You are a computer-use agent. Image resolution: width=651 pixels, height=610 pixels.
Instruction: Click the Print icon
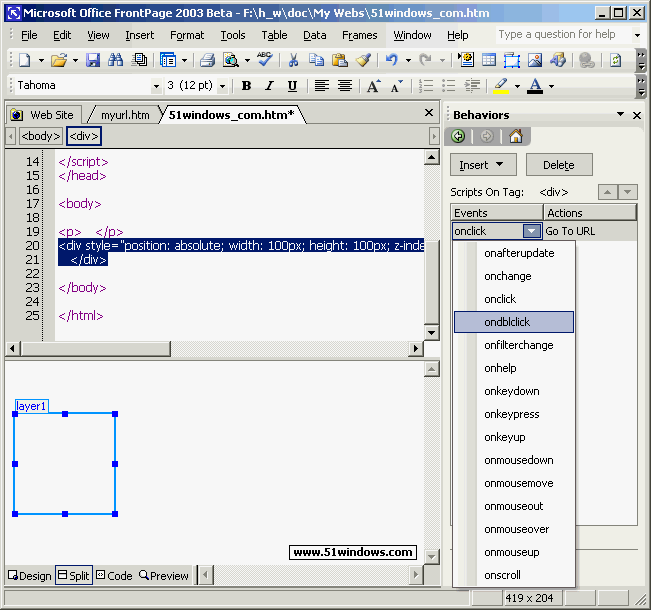click(x=207, y=60)
